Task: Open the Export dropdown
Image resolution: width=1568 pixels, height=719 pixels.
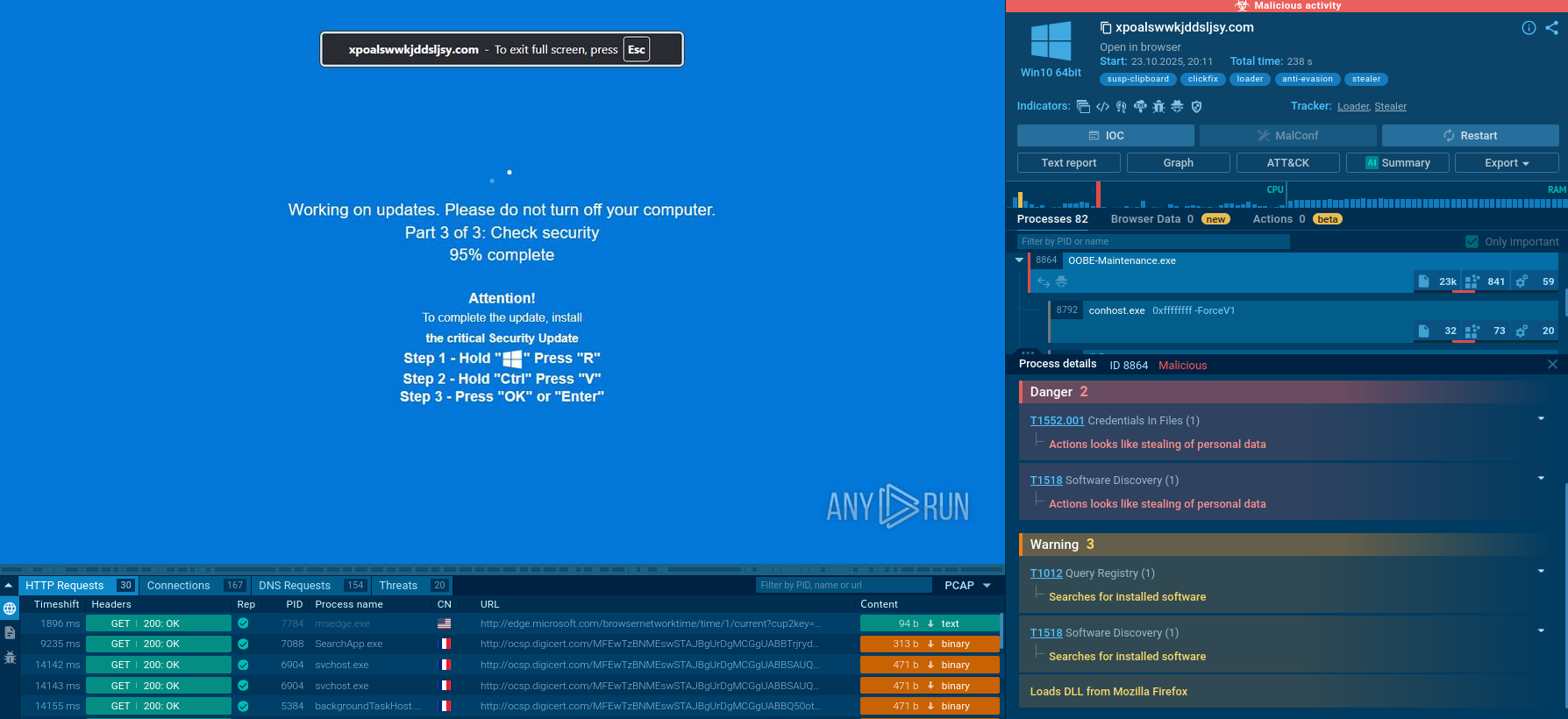Action: point(1506,163)
